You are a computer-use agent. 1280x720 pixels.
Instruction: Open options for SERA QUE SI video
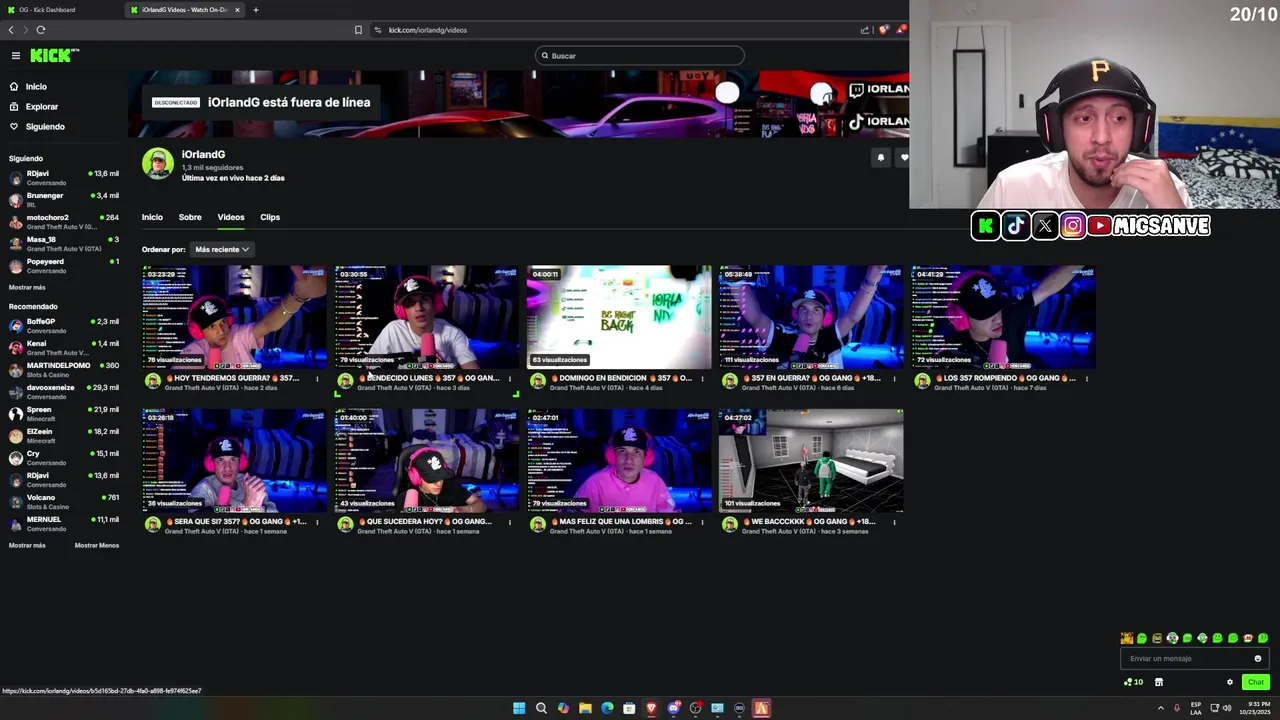tap(317, 522)
